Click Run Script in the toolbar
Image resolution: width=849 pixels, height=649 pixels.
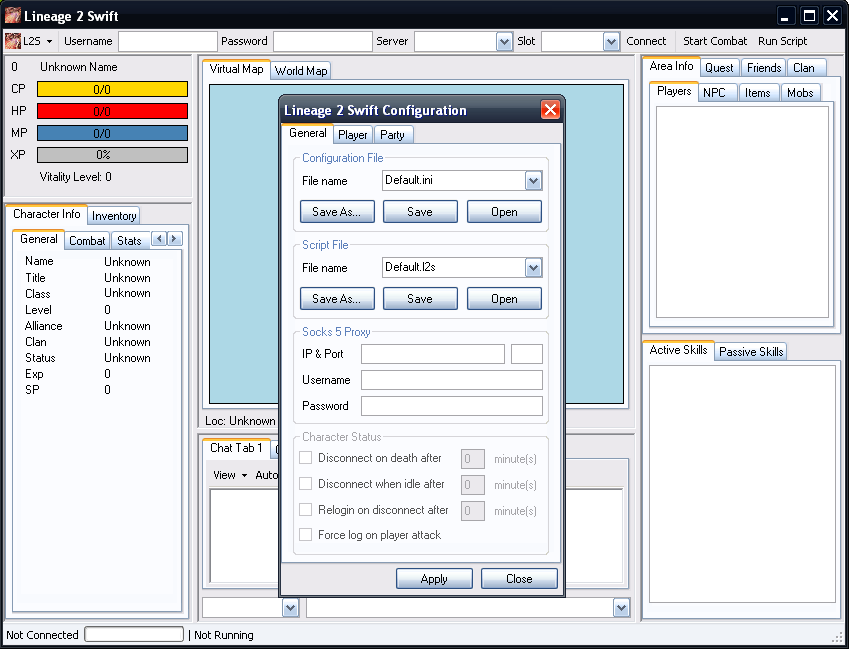click(782, 41)
